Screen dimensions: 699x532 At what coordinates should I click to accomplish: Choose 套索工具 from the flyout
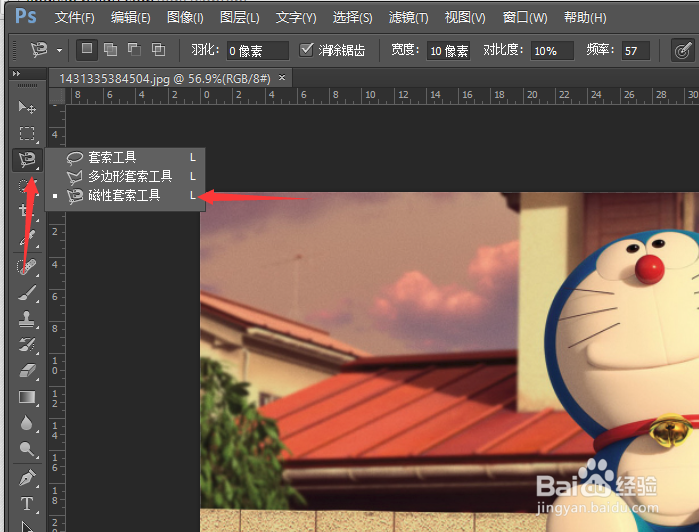pyautogui.click(x=125, y=157)
